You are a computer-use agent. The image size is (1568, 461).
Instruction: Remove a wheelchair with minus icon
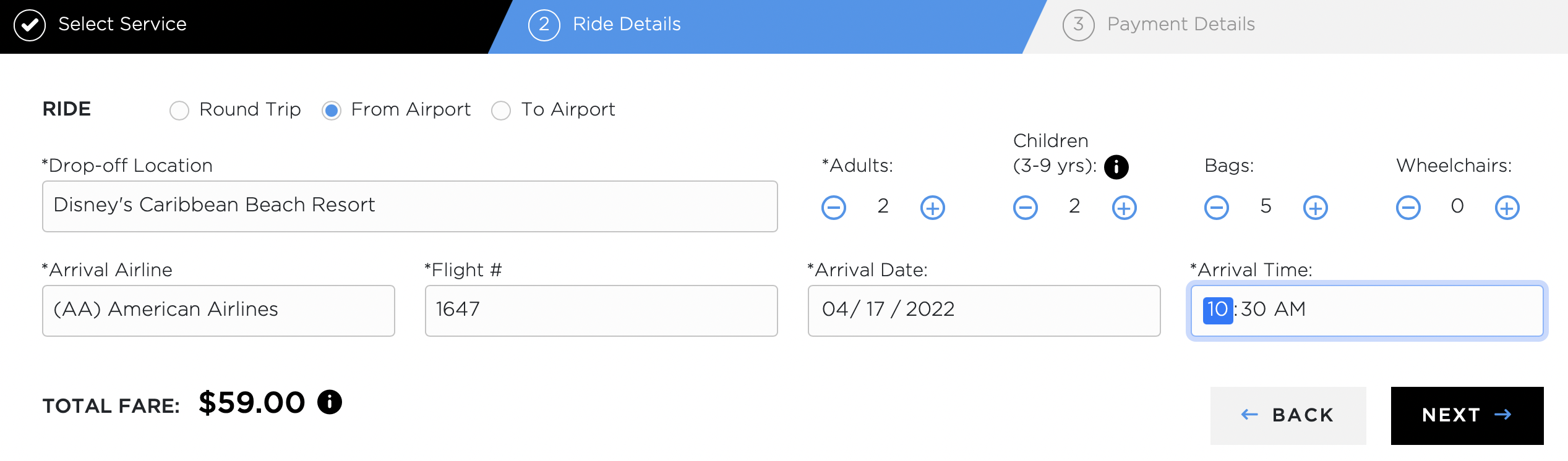click(x=1408, y=208)
